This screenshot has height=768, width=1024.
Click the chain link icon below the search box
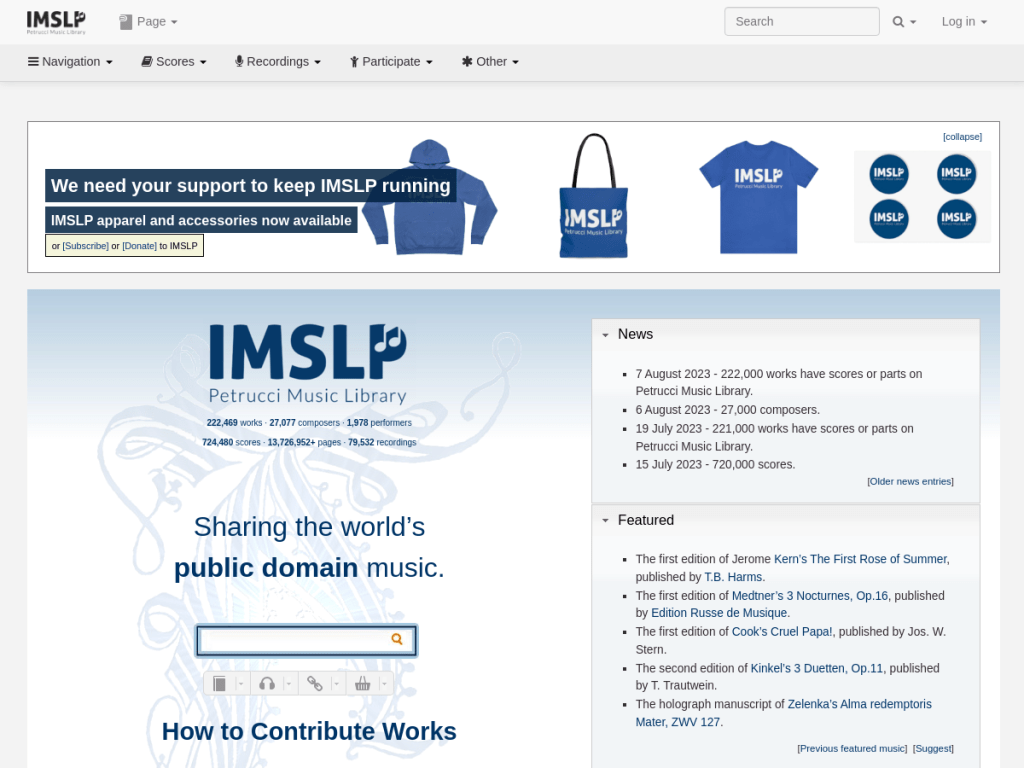point(314,684)
